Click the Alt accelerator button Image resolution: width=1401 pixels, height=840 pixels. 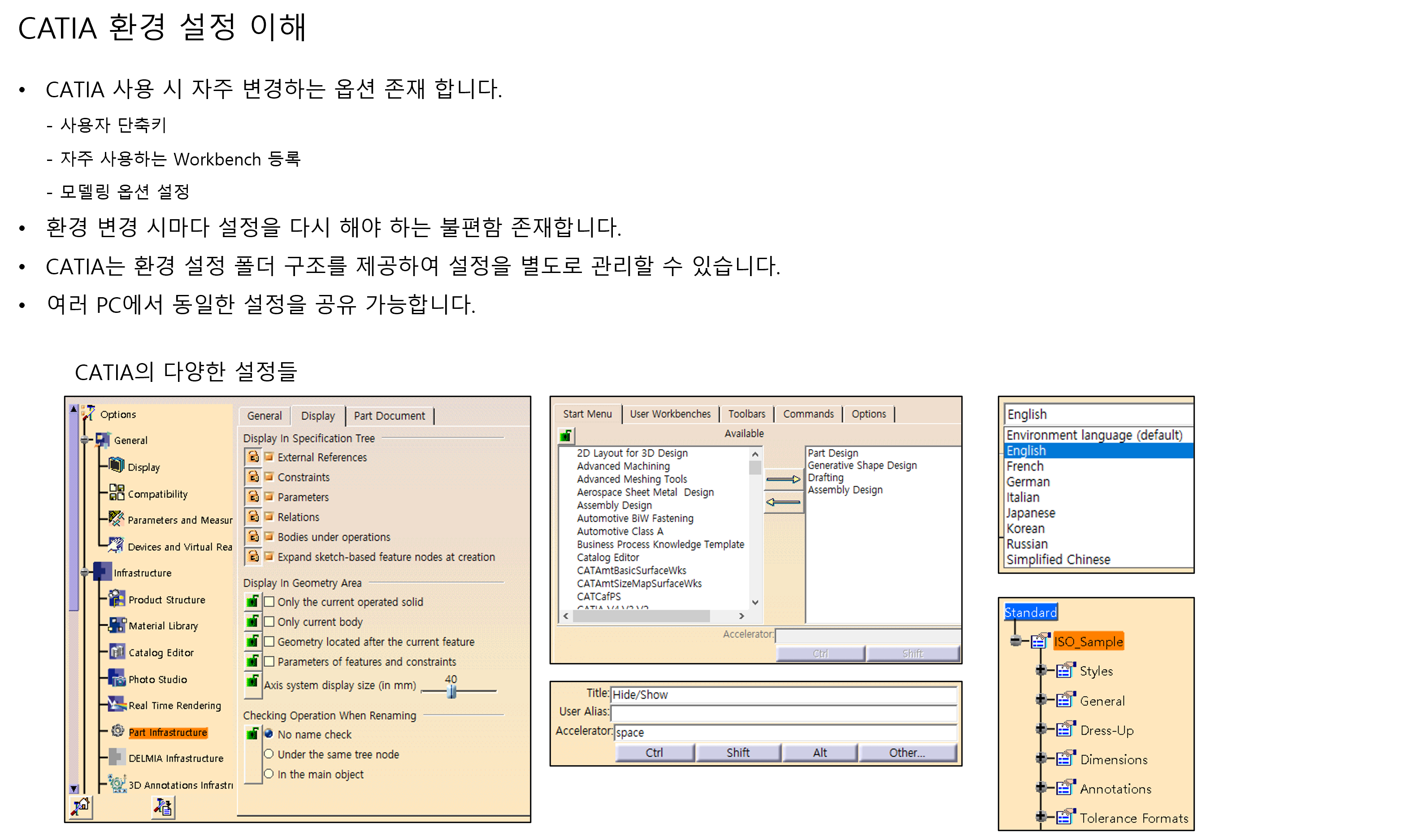click(819, 752)
